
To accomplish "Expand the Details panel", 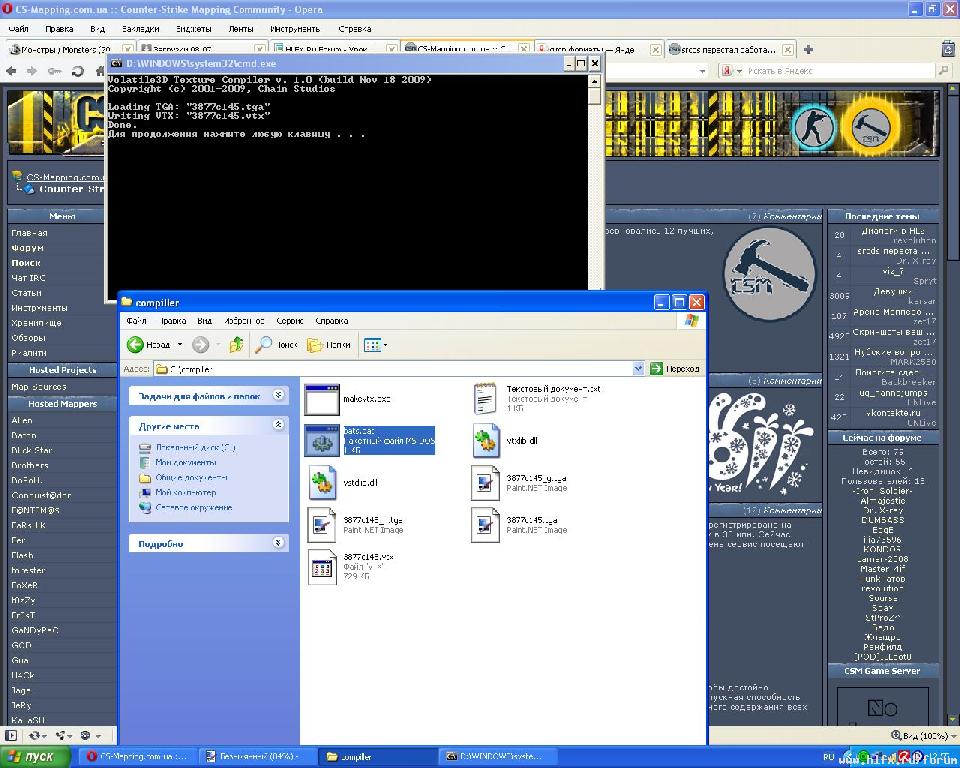I will coord(278,543).
